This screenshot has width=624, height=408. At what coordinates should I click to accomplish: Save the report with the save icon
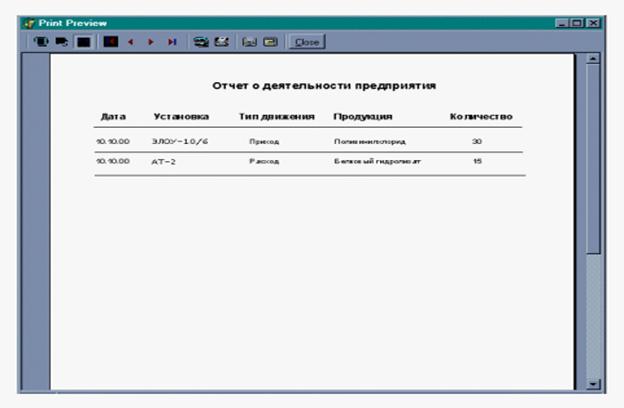click(x=251, y=43)
